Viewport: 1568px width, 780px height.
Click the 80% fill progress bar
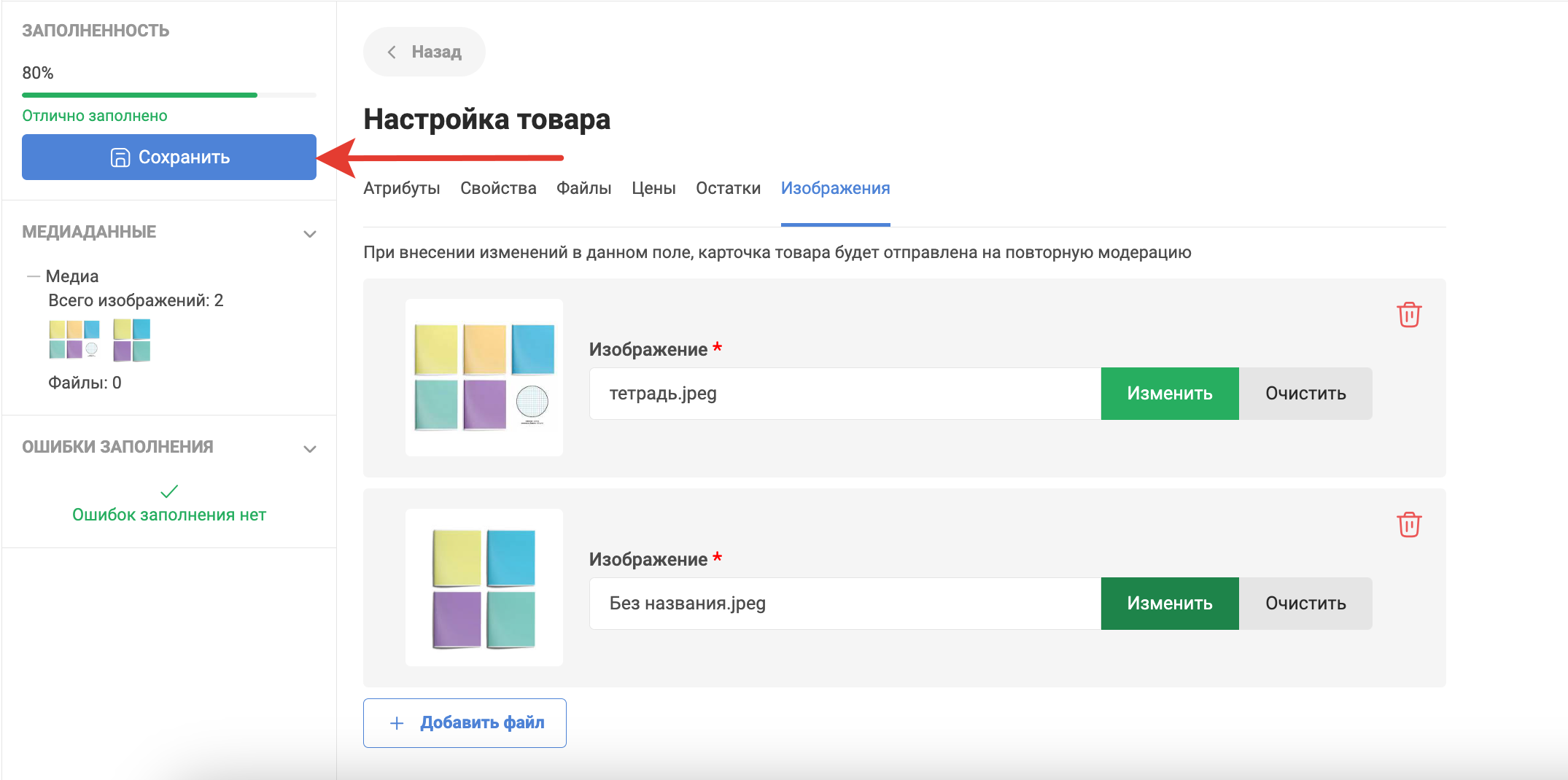(x=168, y=95)
